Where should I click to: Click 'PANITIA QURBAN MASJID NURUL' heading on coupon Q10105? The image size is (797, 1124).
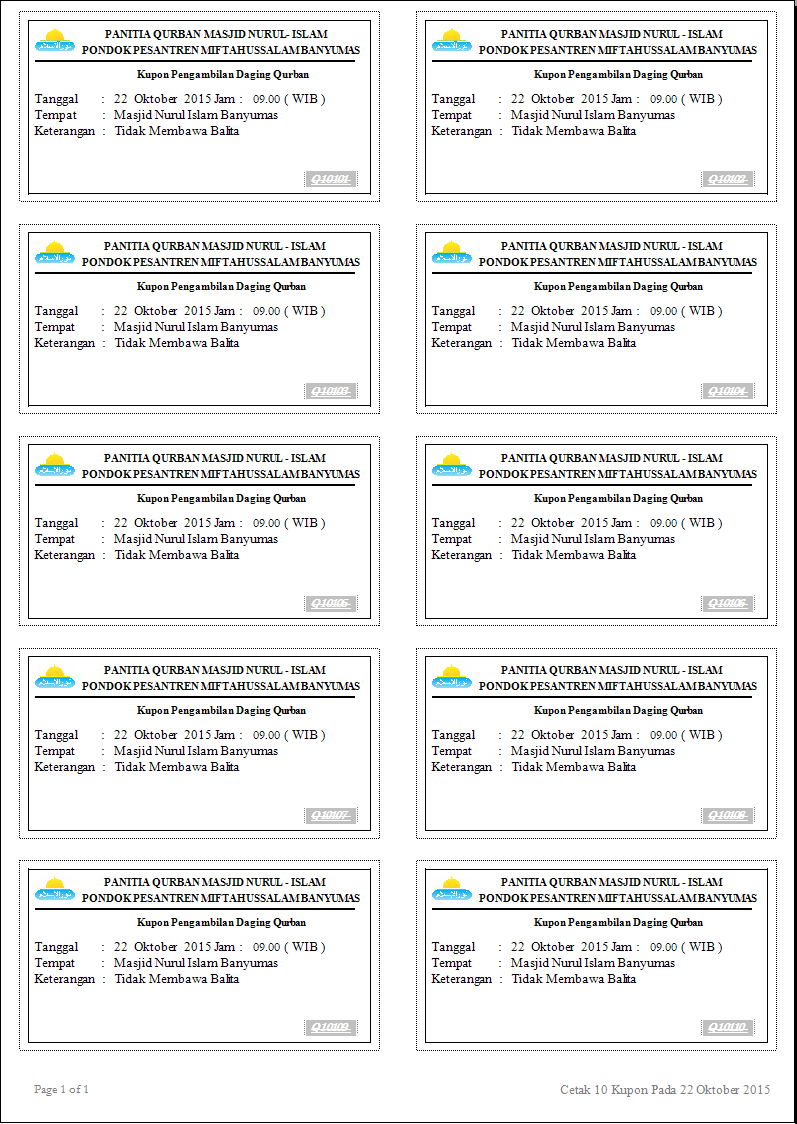pos(214,458)
